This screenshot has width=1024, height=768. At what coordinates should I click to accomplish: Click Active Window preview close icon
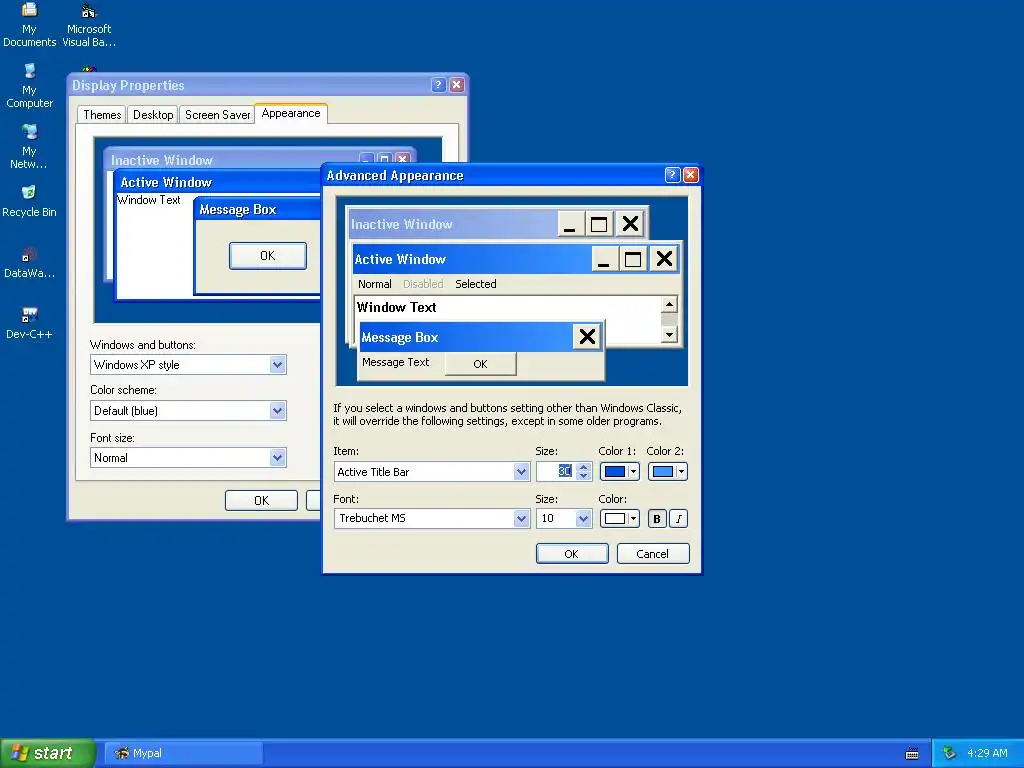point(664,259)
